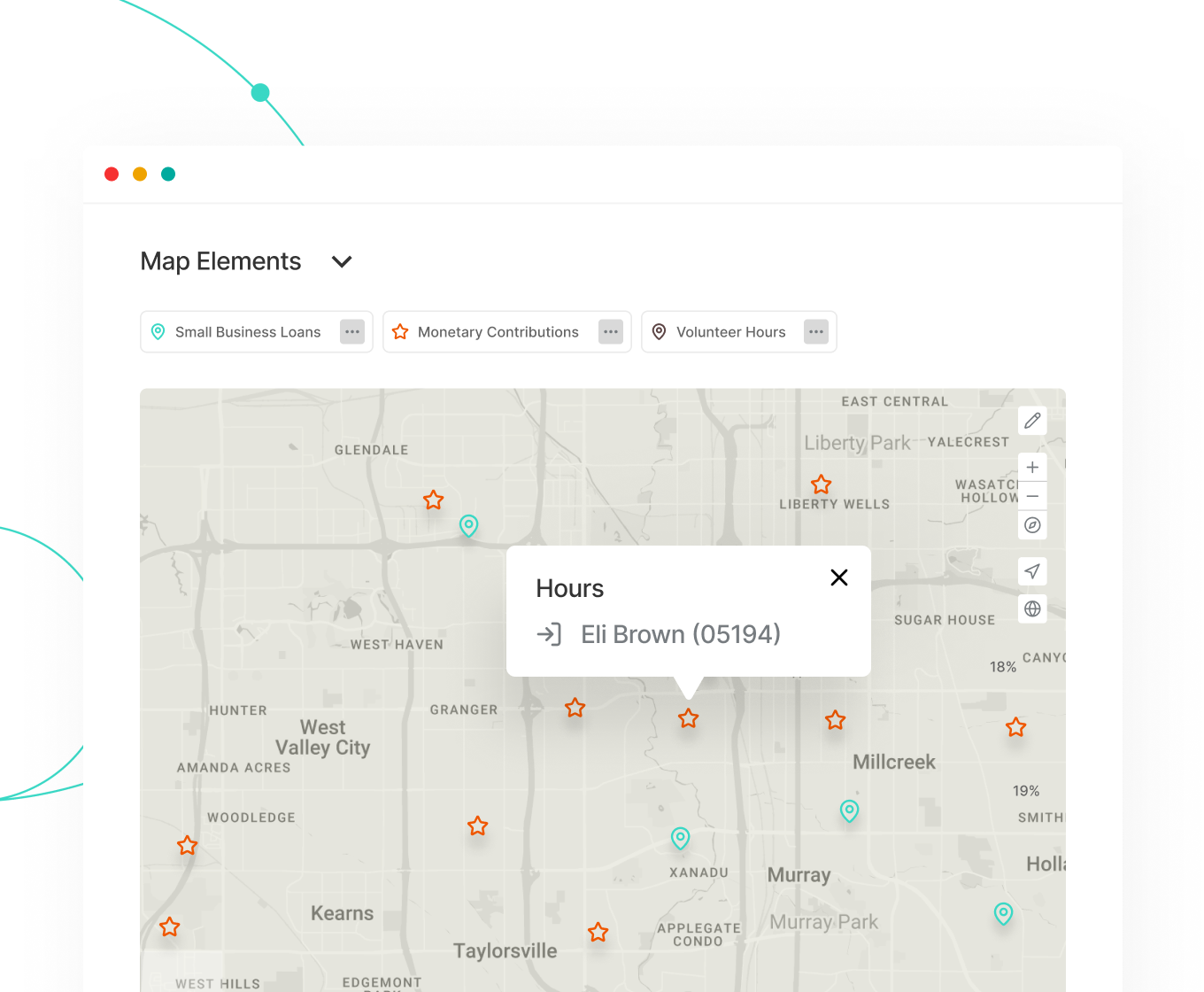Click the pencil edit icon on map

[x=1032, y=421]
